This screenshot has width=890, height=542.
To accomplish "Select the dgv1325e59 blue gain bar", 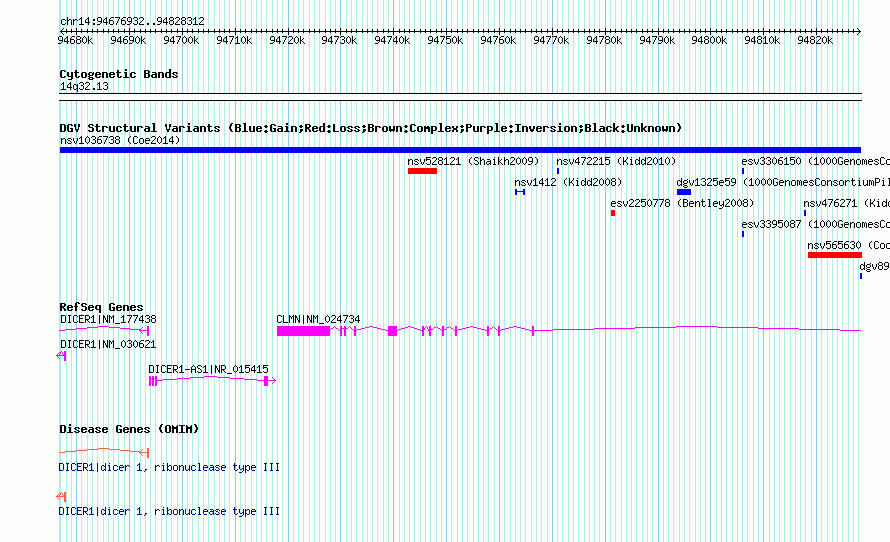I will point(684,192).
